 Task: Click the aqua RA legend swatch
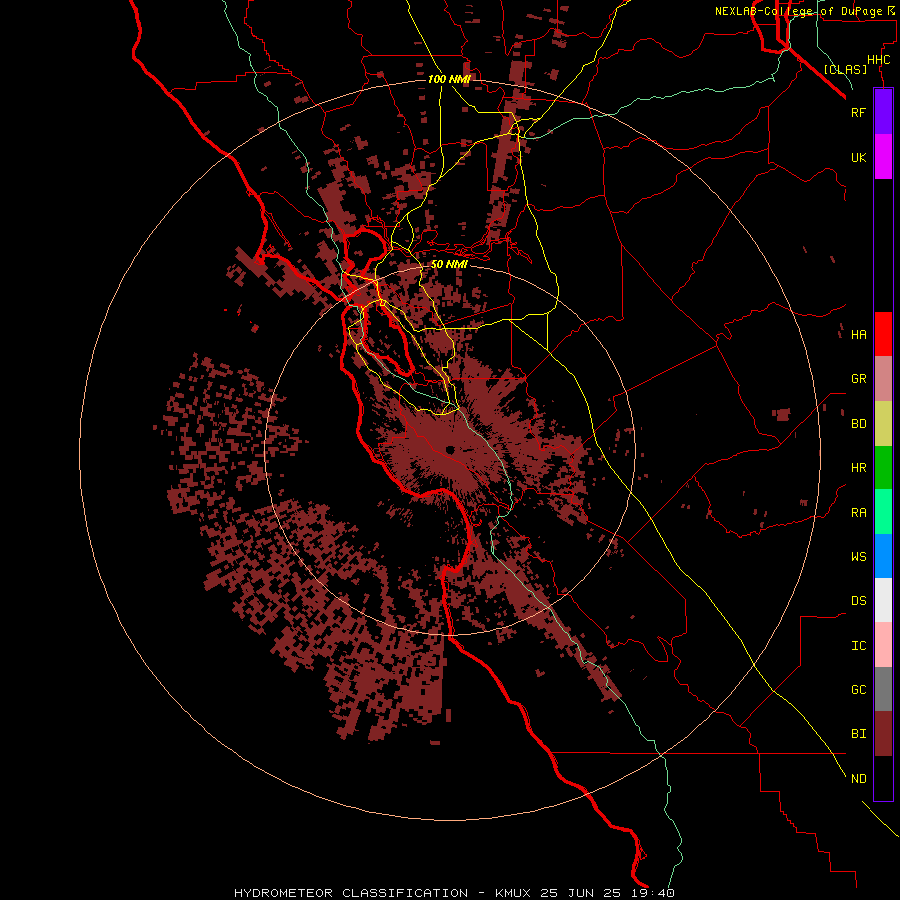tap(883, 512)
